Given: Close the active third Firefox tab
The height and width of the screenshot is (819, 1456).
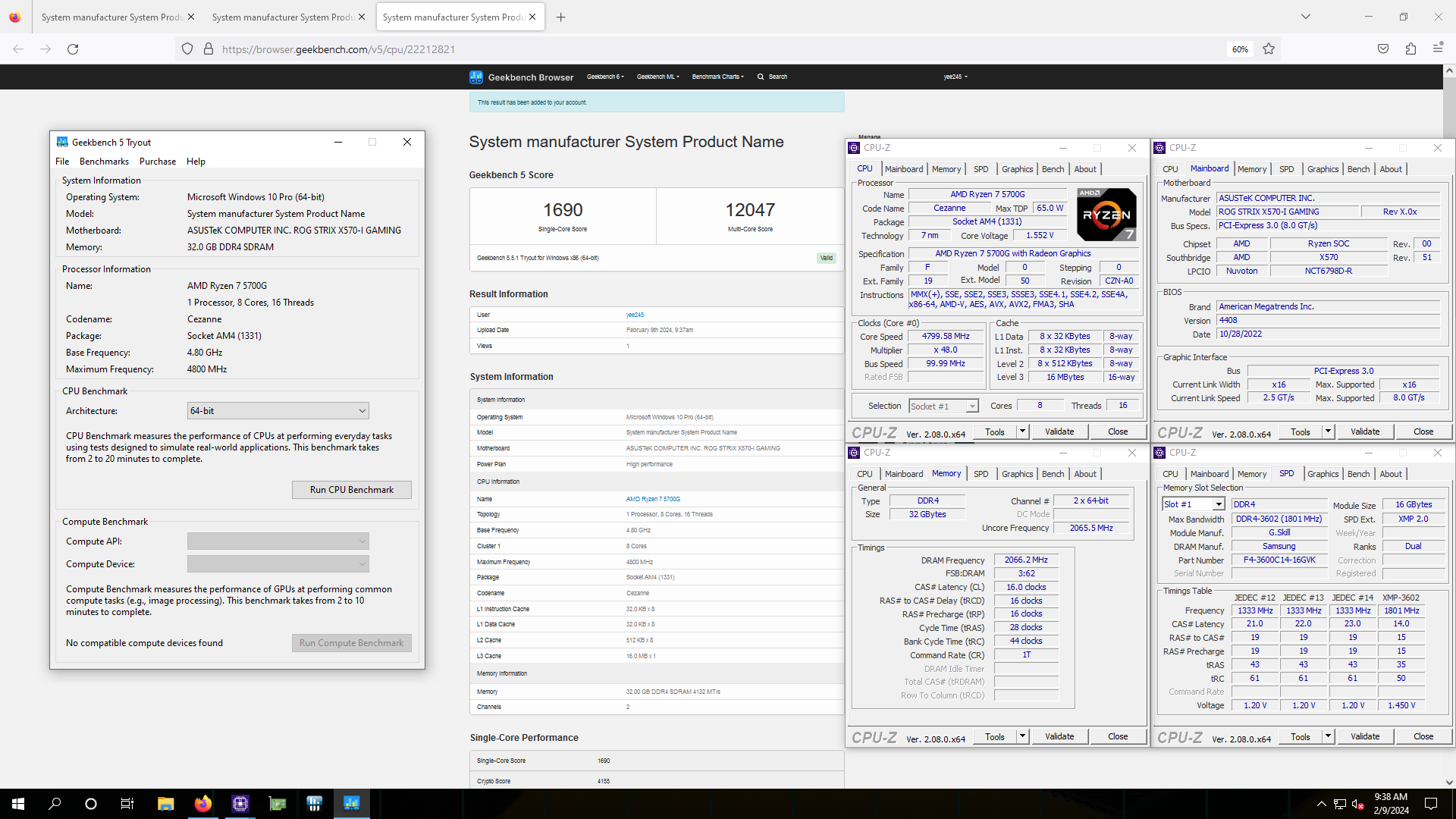Looking at the screenshot, I should point(532,17).
